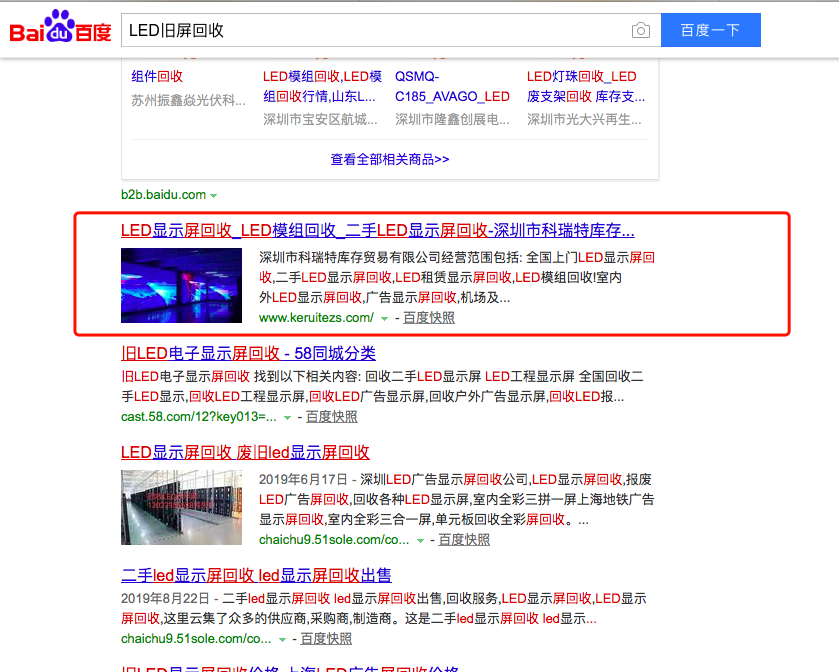Expand dropdown arrow beside 2019年6月17日 result URL
The image size is (839, 672).
pyautogui.click(x=421, y=541)
